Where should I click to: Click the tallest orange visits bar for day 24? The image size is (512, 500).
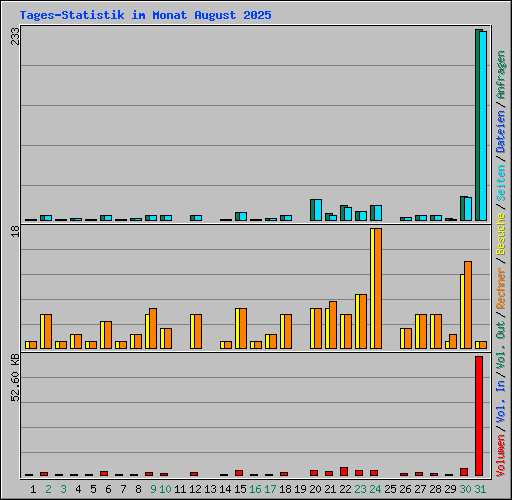tap(378, 288)
